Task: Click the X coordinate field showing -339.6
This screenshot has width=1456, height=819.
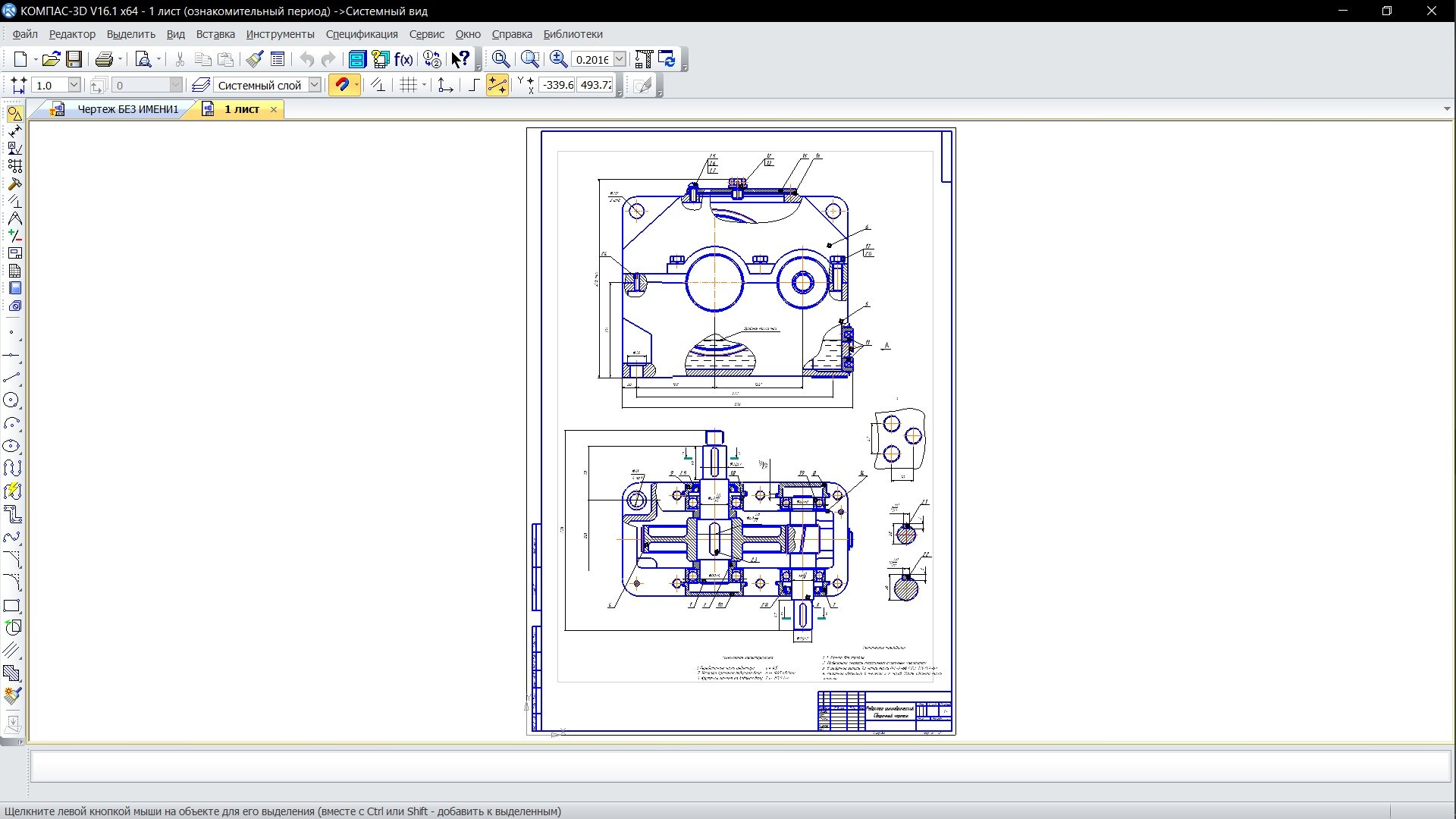Action: point(557,85)
